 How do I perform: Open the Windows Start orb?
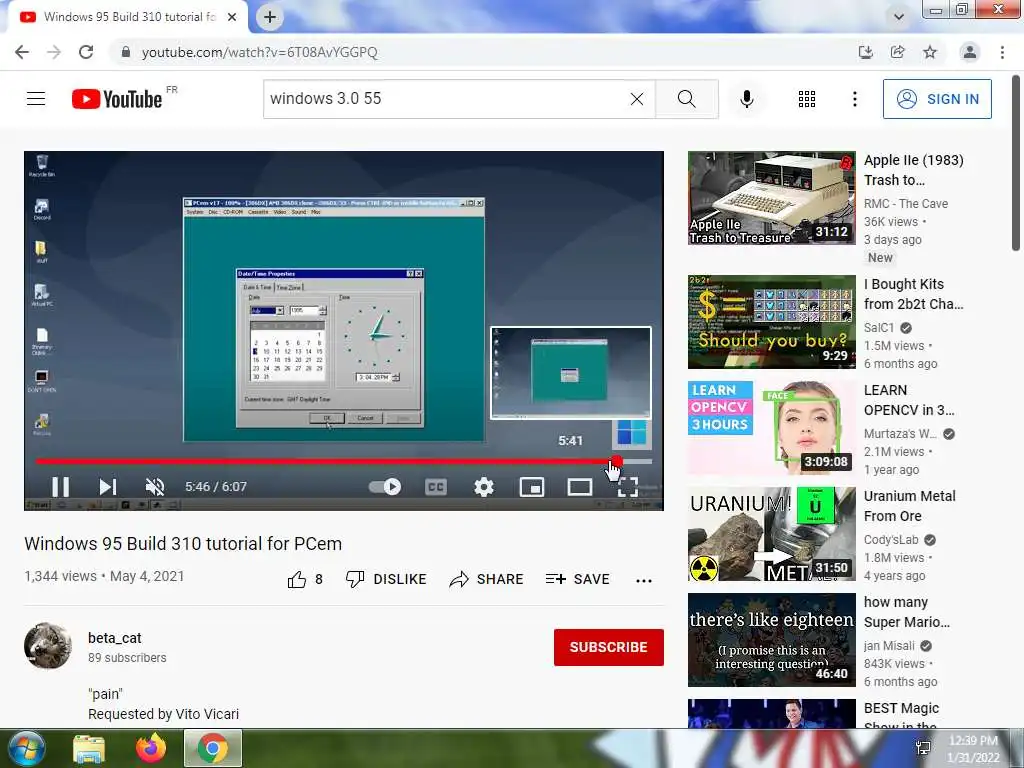(x=27, y=748)
